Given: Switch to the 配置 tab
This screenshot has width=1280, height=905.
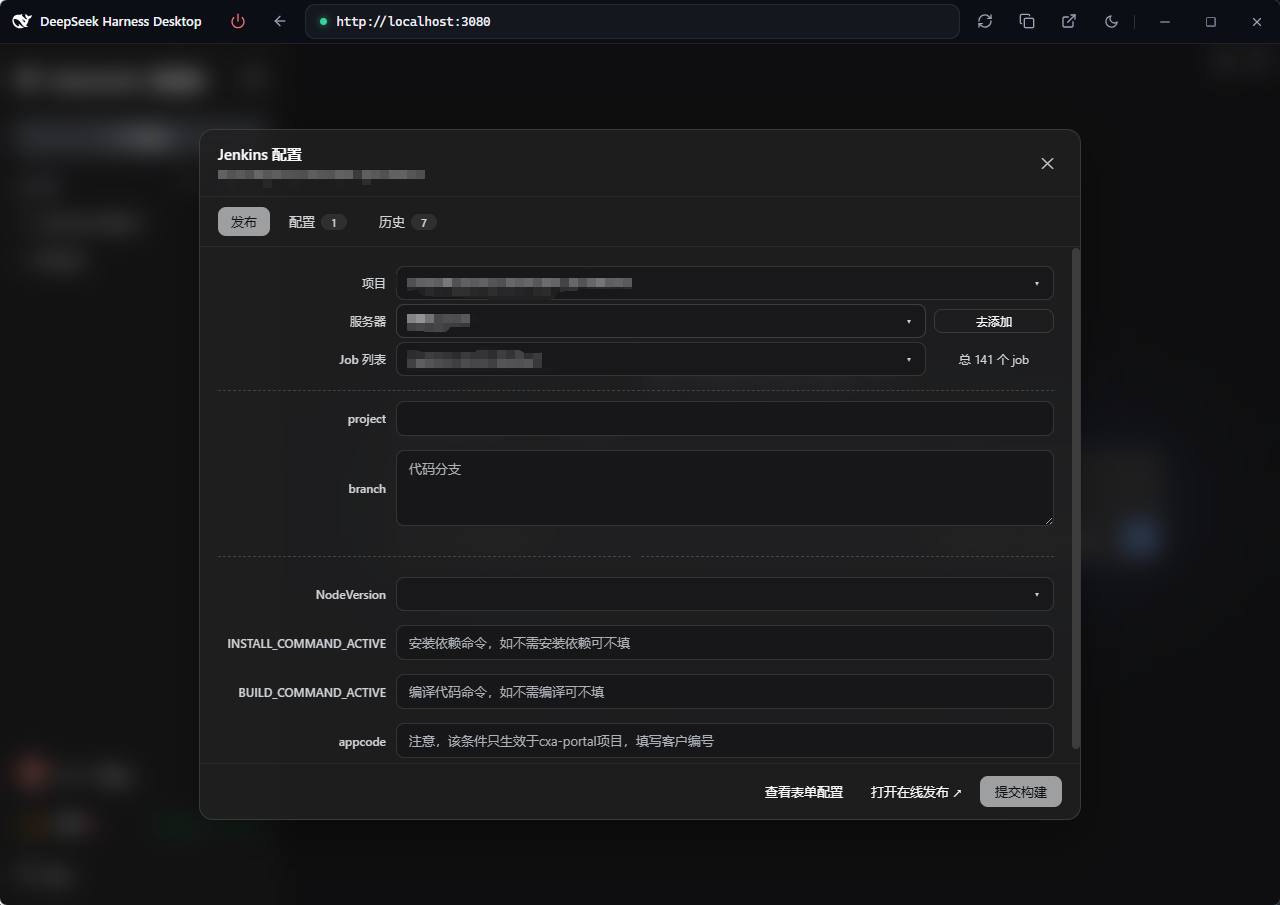Looking at the screenshot, I should tap(317, 222).
